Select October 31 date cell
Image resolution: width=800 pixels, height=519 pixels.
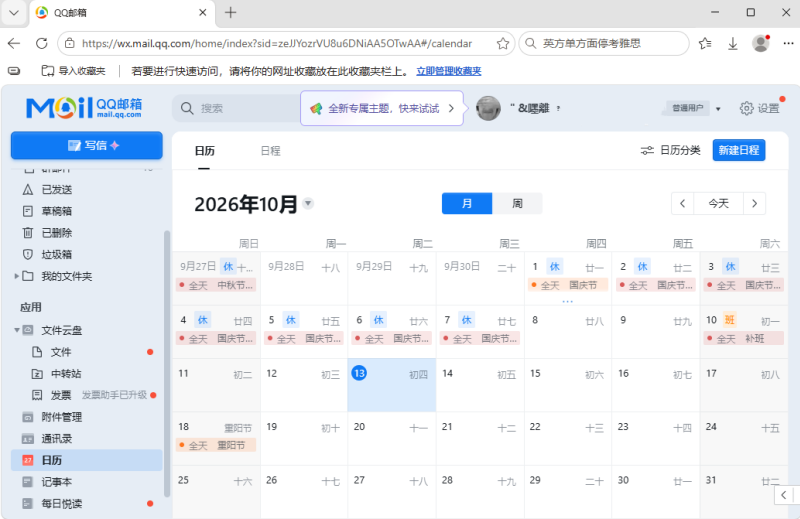[x=744, y=492]
